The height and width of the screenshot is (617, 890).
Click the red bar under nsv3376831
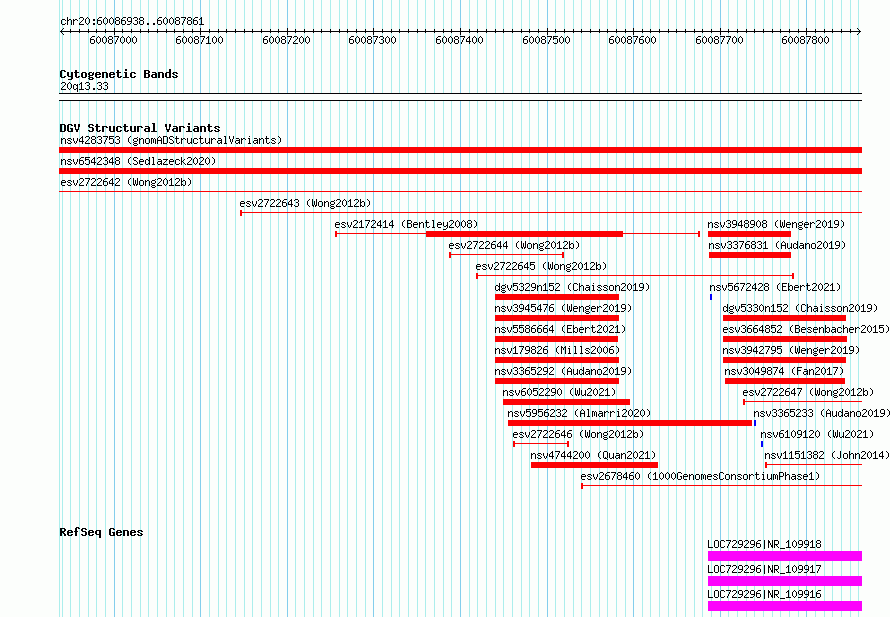750,255
